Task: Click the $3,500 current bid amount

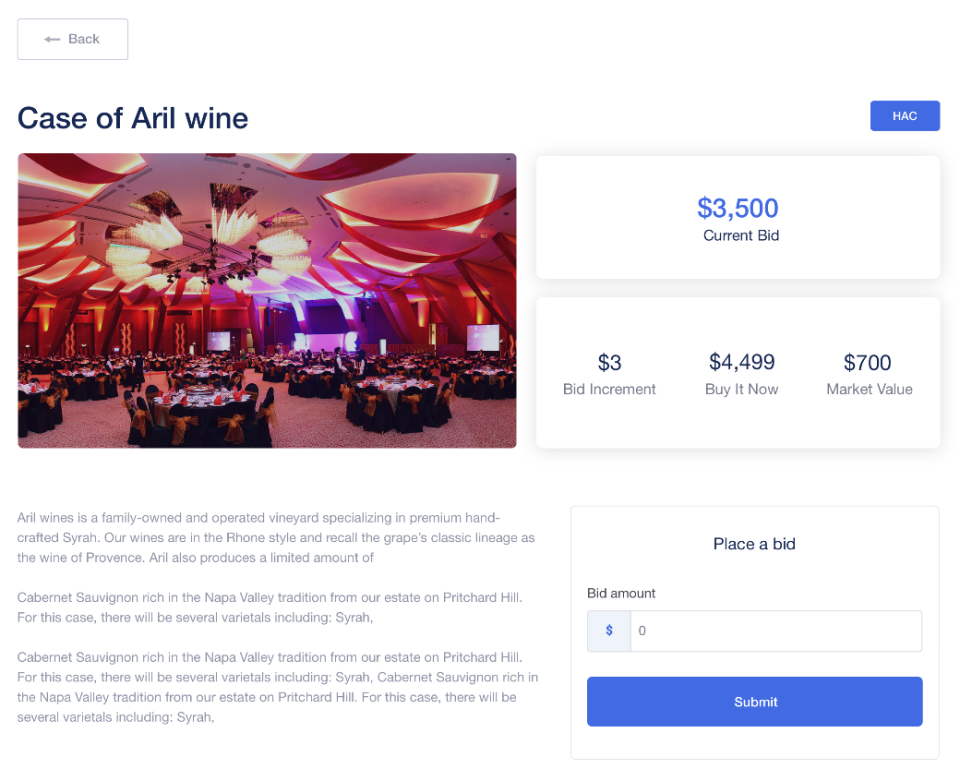Action: point(738,208)
